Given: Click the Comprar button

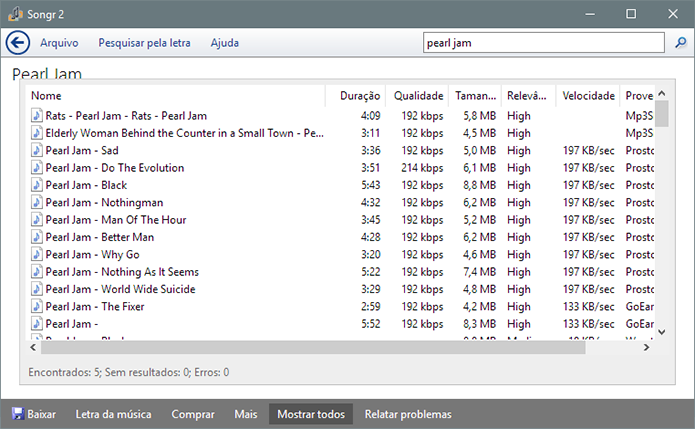Looking at the screenshot, I should pos(193,414).
